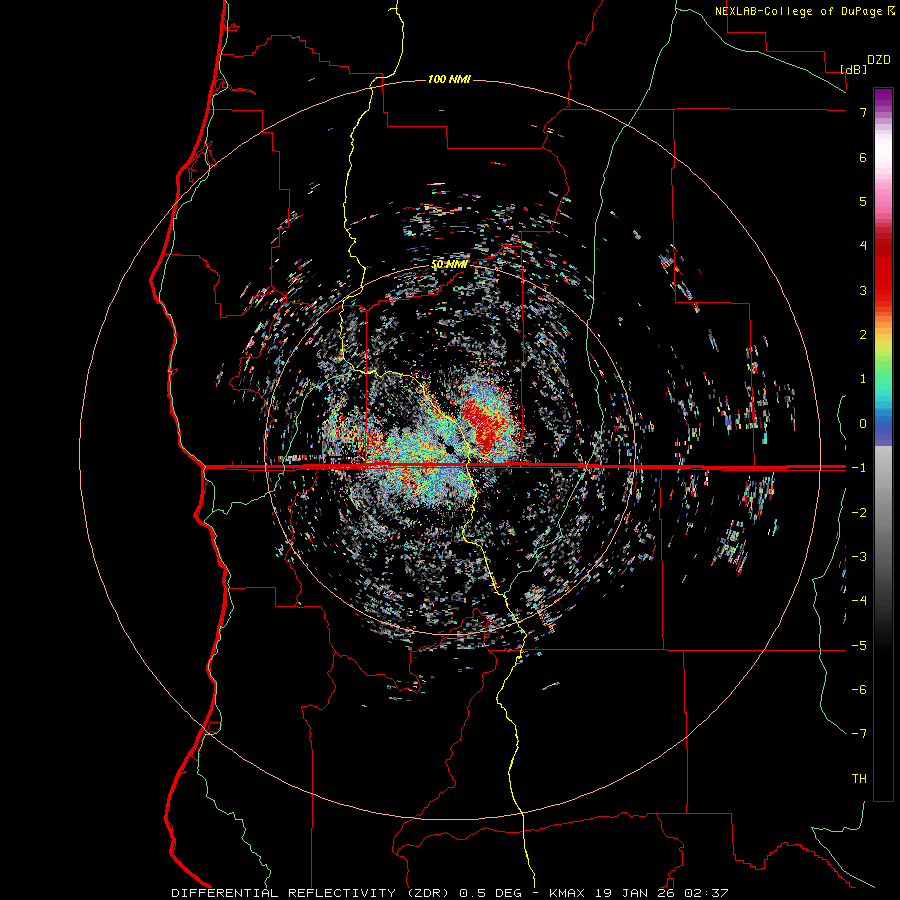
Task: Click the 2 value on color scale
Action: pyautogui.click(x=863, y=335)
